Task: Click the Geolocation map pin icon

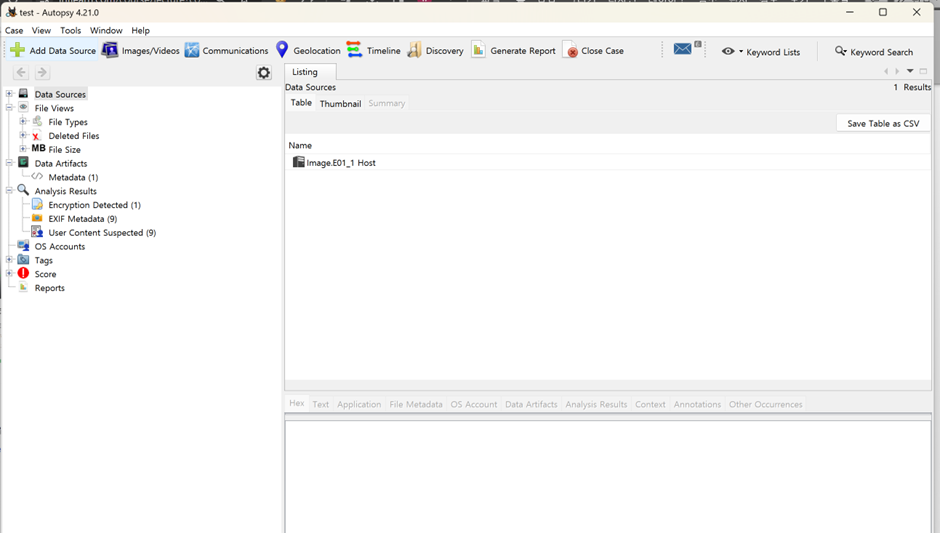Action: tap(282, 50)
